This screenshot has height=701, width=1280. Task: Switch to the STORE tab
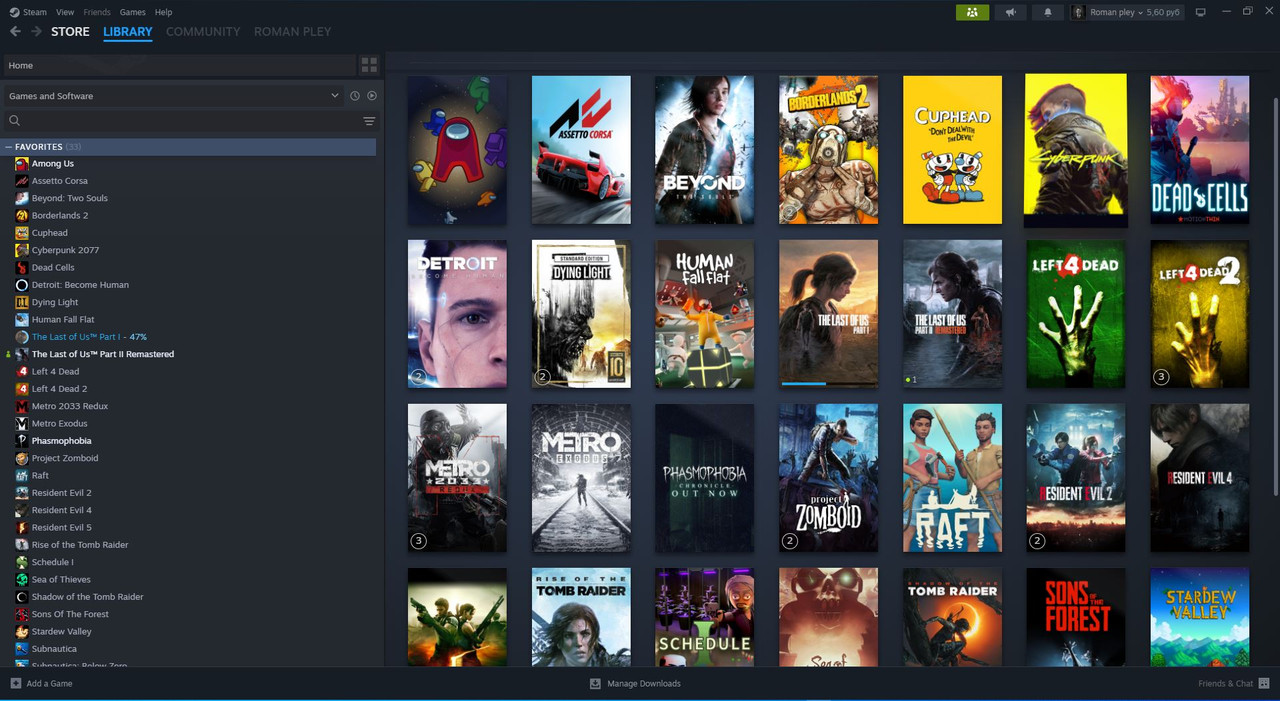tap(70, 32)
